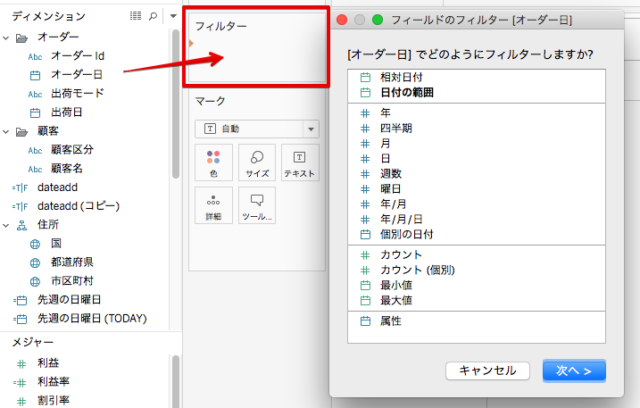Choose 曜日 in the filter list
This screenshot has height=408, width=640.
476,189
